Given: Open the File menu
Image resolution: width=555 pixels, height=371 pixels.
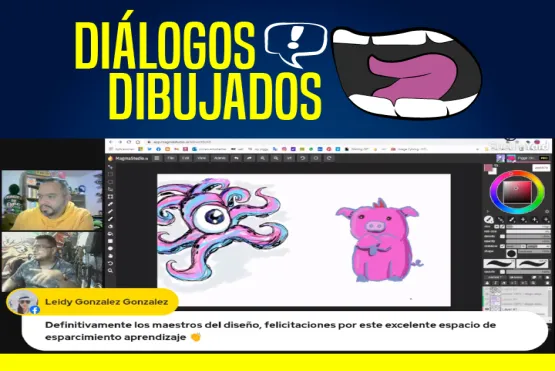Looking at the screenshot, I should pos(171,158).
